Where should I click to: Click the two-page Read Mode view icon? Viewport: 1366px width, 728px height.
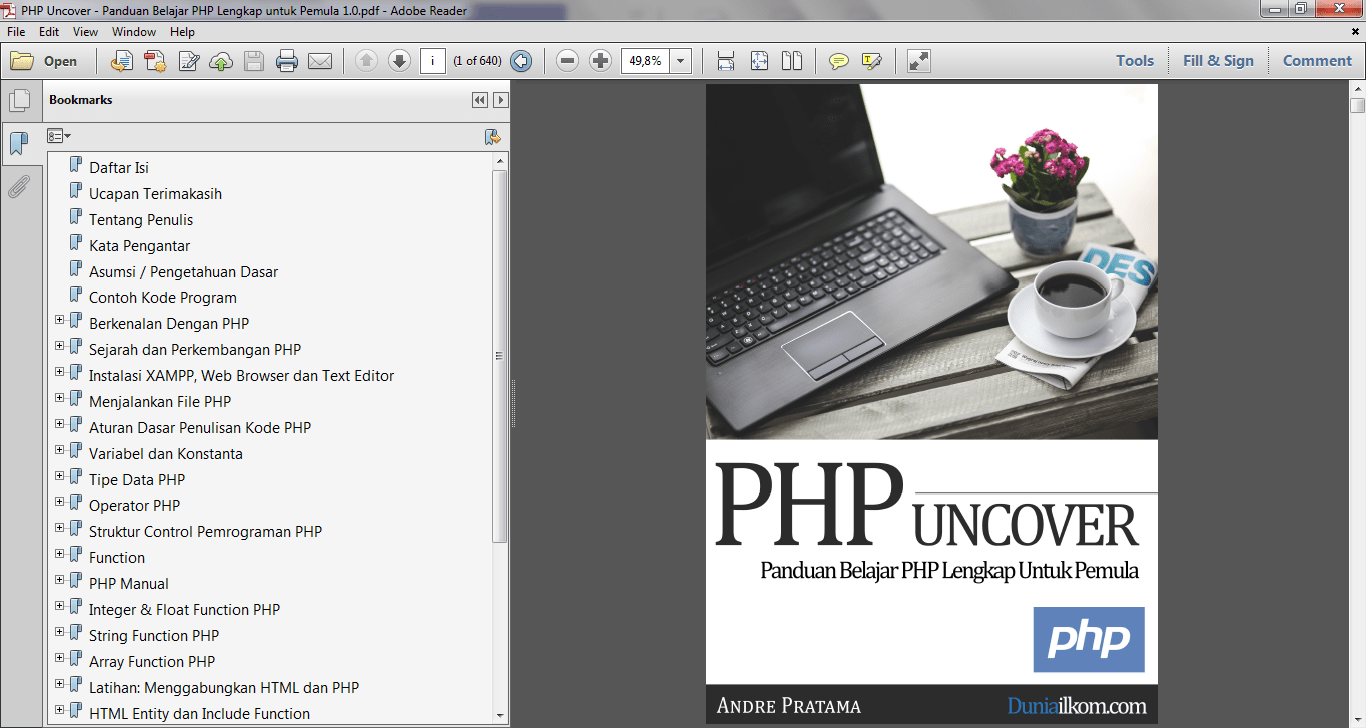(792, 61)
